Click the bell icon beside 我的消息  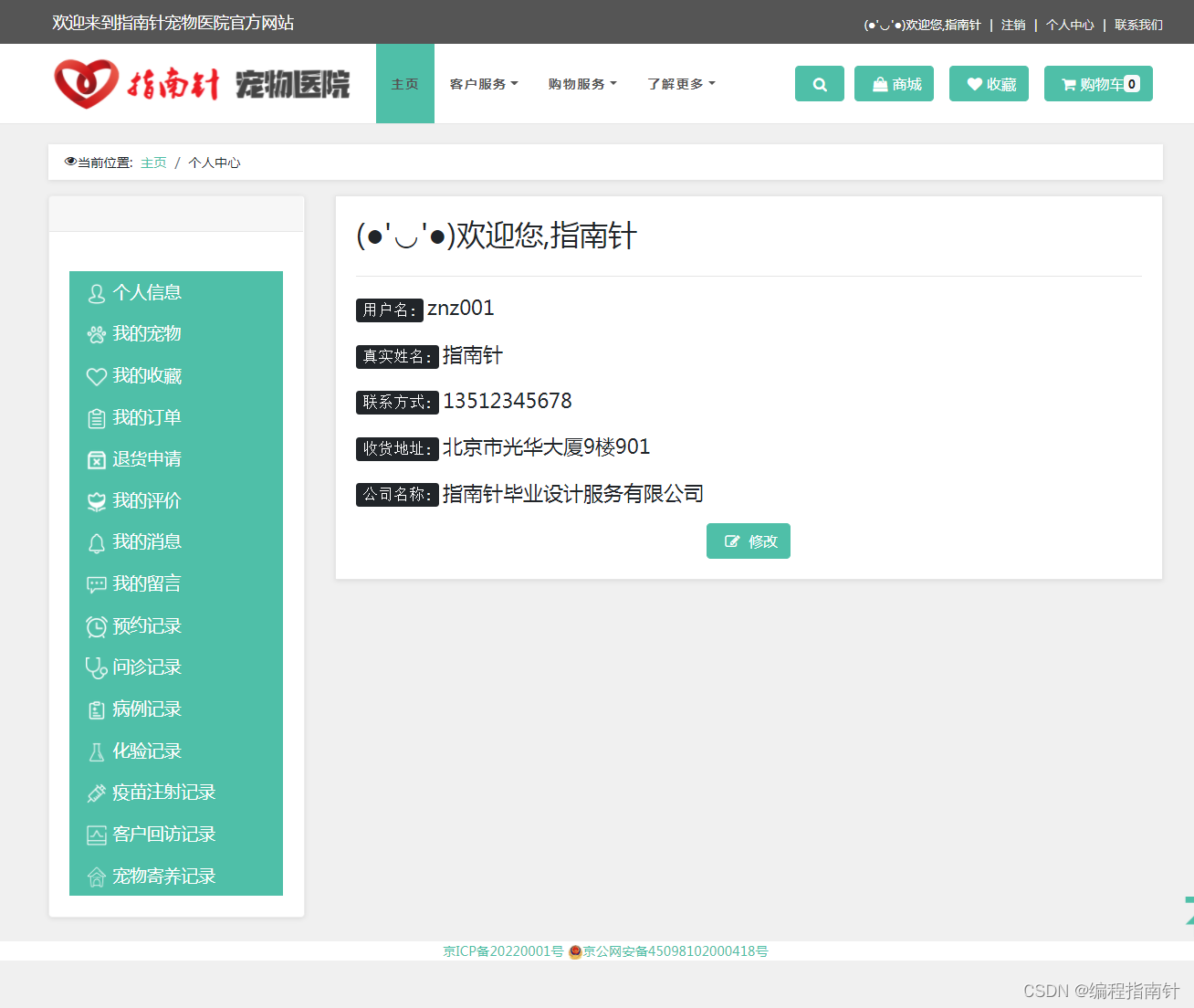(97, 543)
